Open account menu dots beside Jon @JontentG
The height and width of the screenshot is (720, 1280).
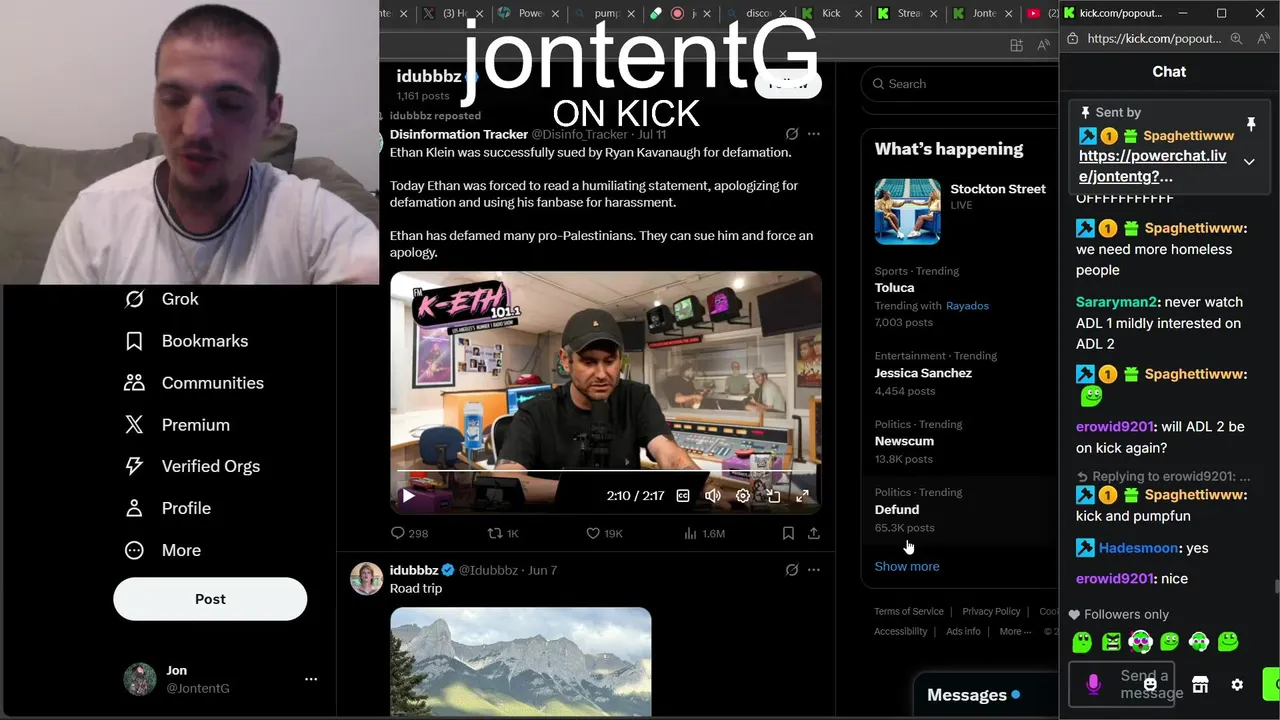click(x=311, y=679)
